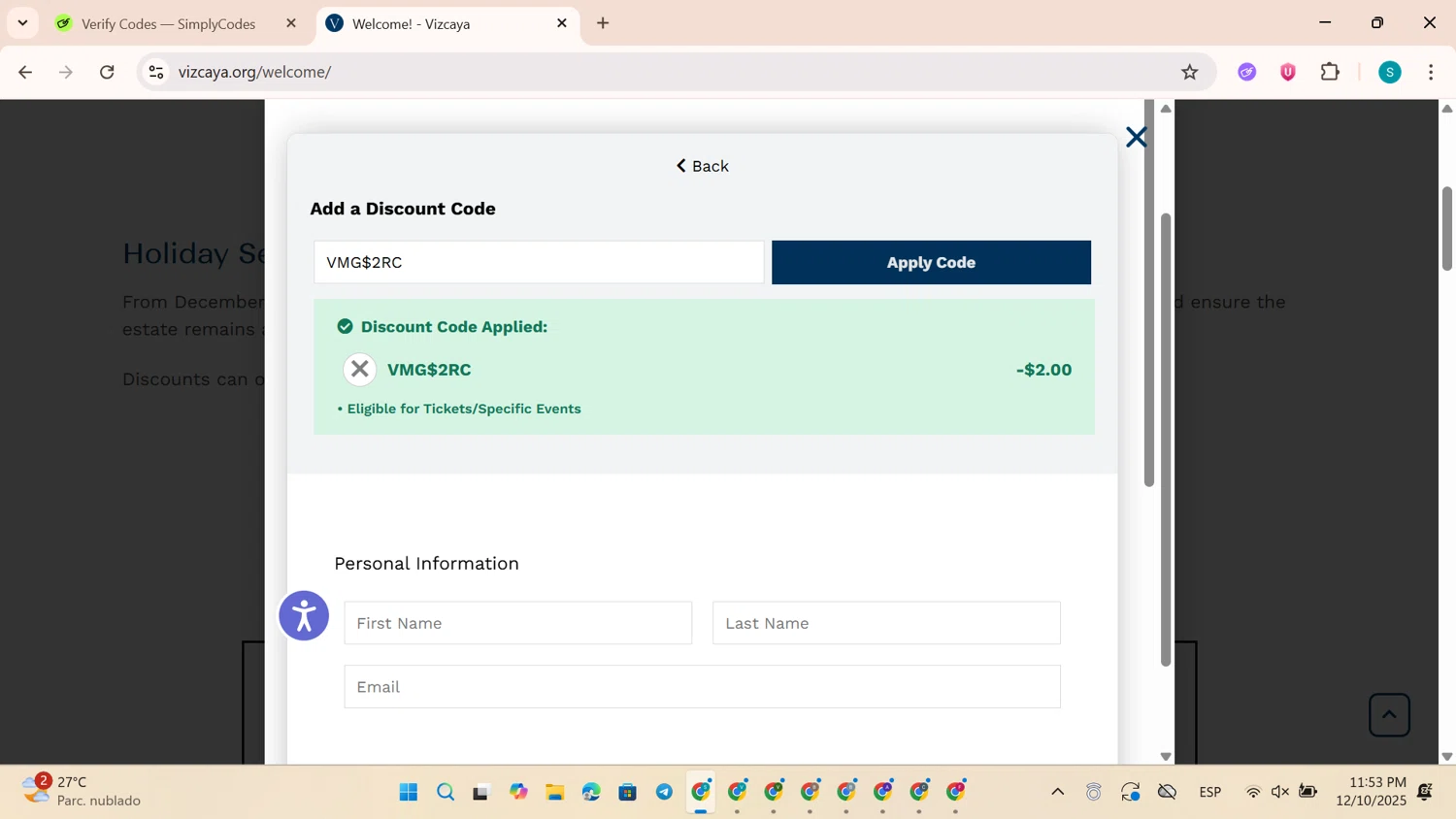Remove applied code VMG$2RC with X icon
1456x819 pixels.
(x=359, y=370)
